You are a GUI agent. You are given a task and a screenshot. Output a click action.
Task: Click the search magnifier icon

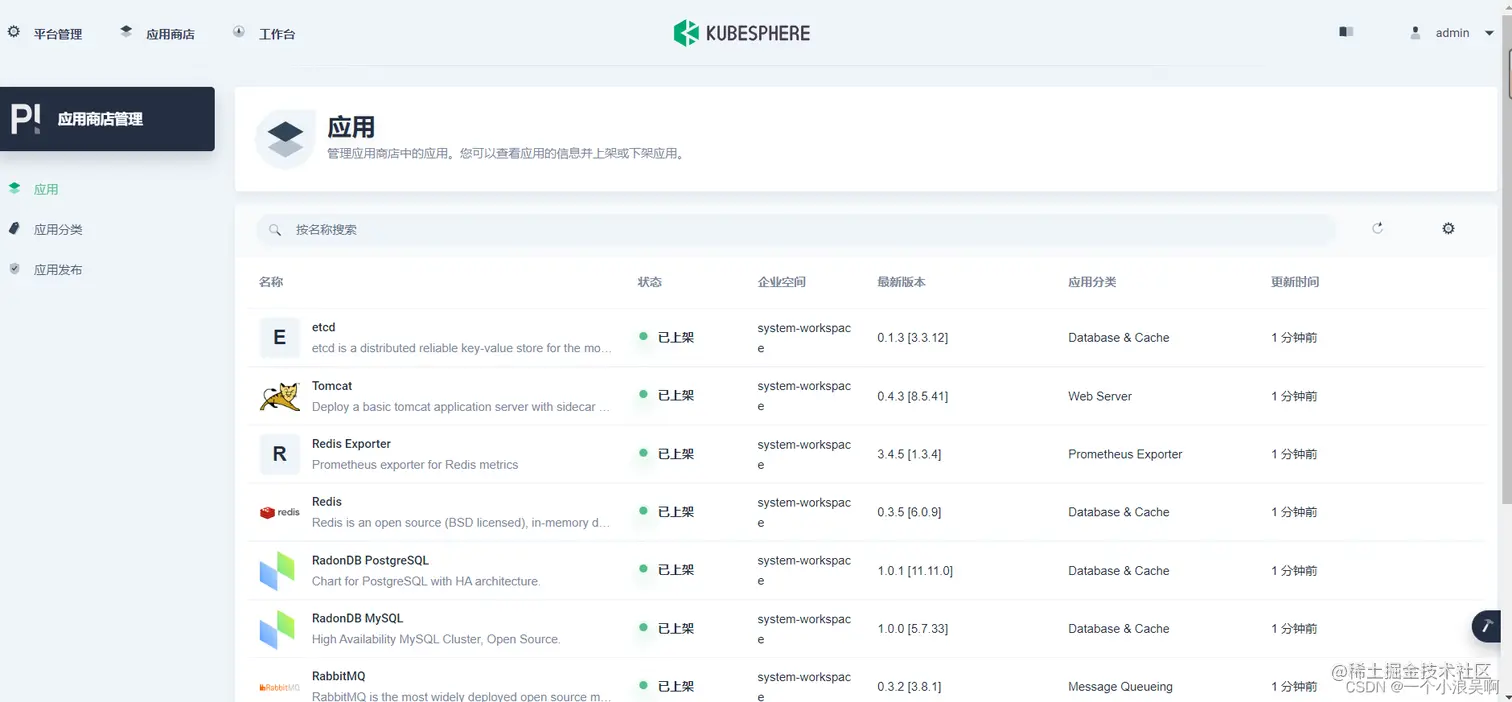pyautogui.click(x=275, y=230)
